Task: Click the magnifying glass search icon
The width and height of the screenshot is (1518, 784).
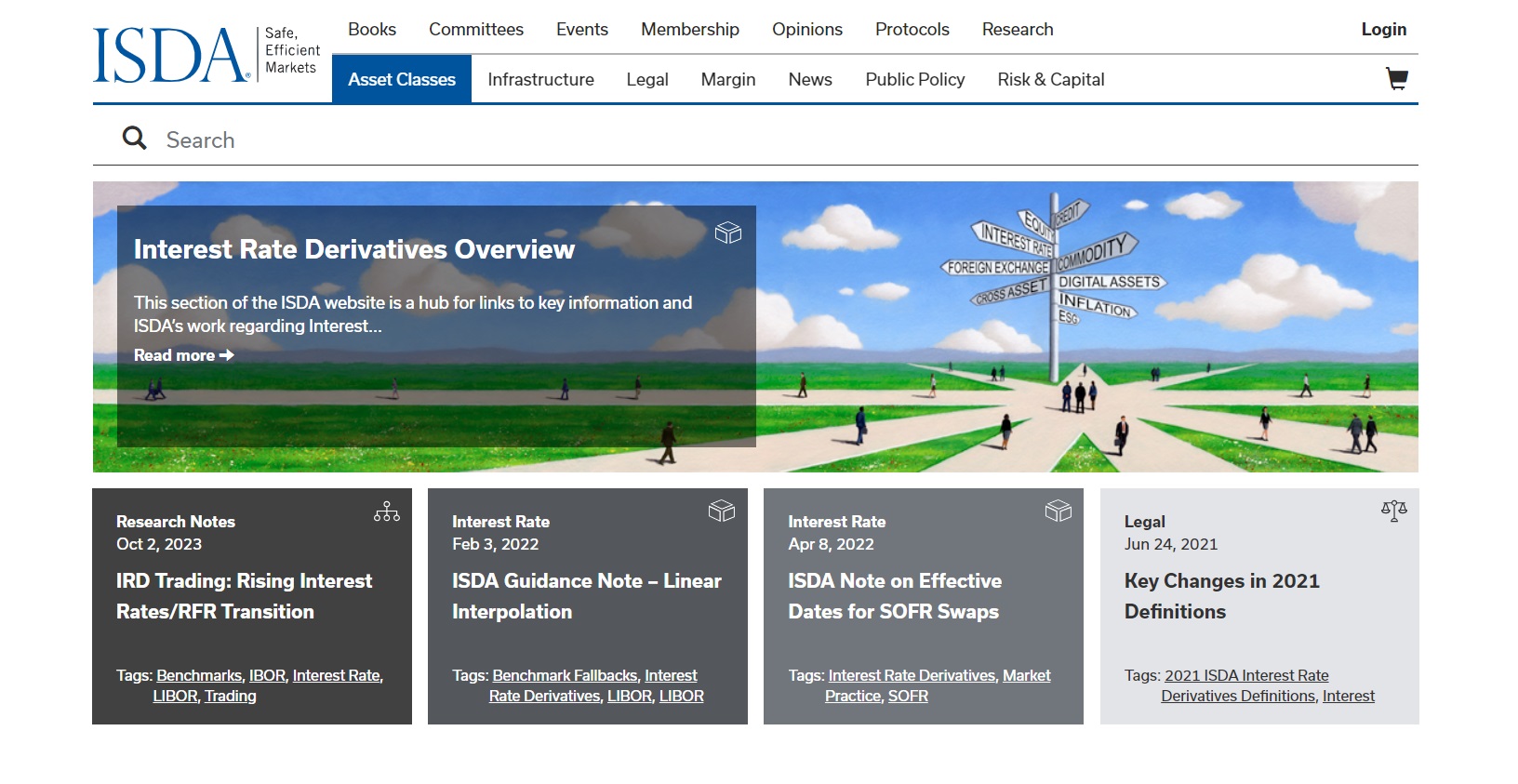Action: click(135, 139)
